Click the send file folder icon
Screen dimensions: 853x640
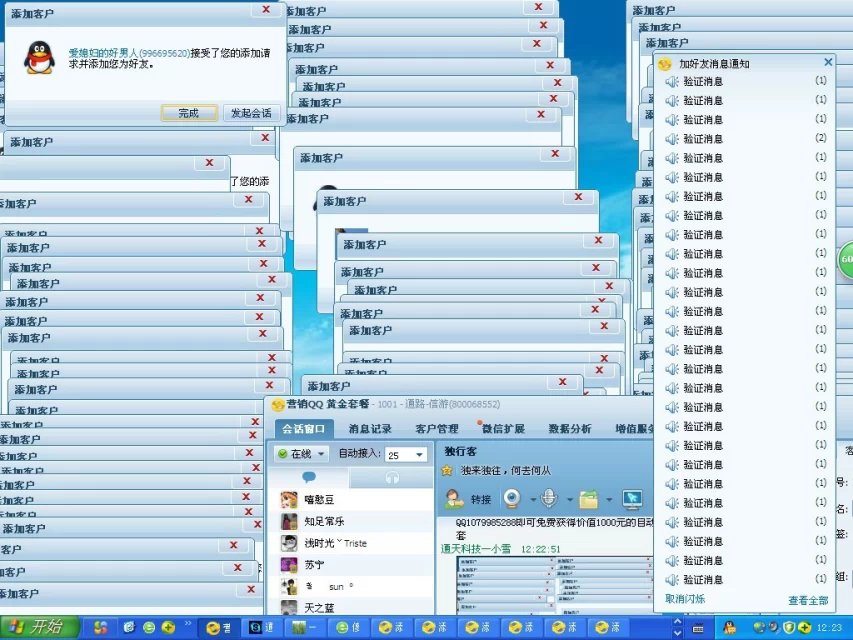coord(588,498)
